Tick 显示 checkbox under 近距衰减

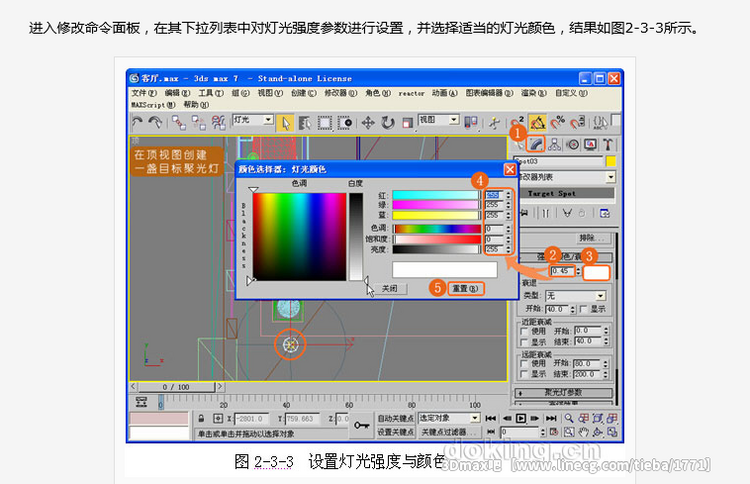coord(524,342)
